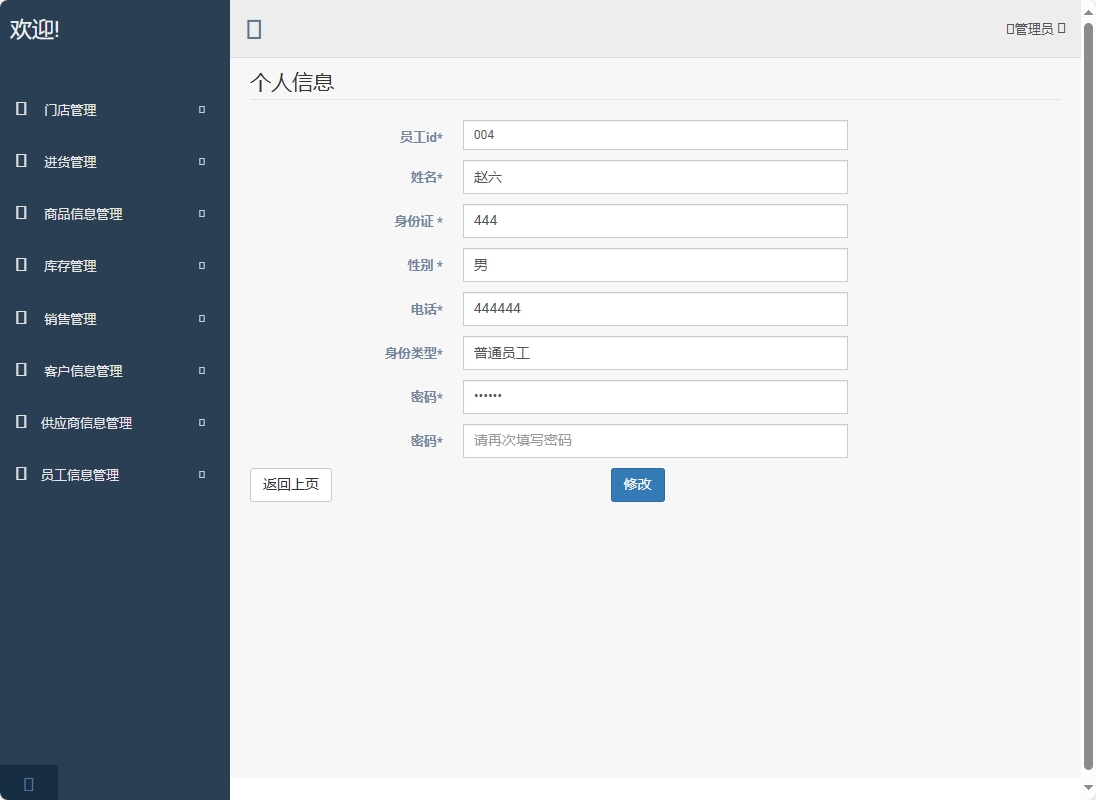
Task: Expand the 员工信息管理 submenu arrow
Action: click(x=200, y=474)
